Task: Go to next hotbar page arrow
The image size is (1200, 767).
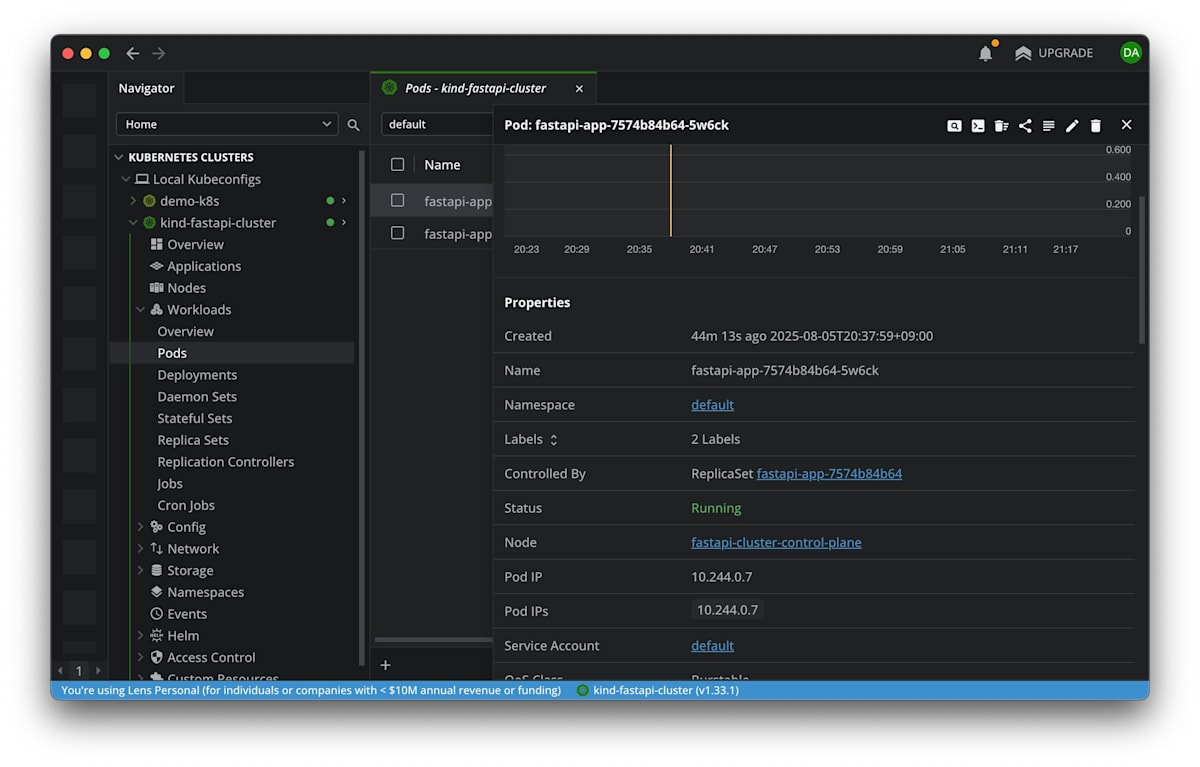Action: click(98, 671)
